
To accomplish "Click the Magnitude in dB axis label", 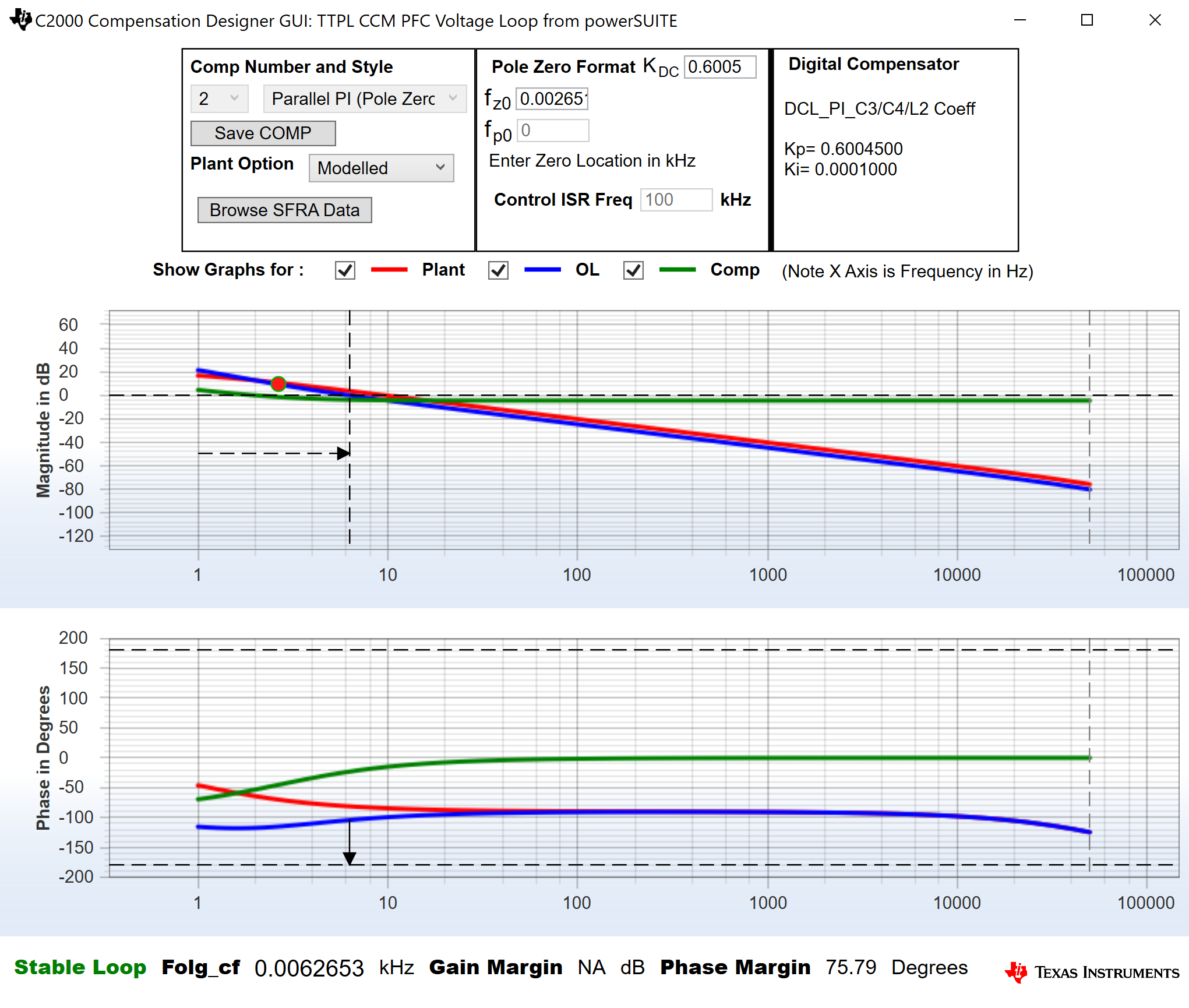I will point(43,430).
